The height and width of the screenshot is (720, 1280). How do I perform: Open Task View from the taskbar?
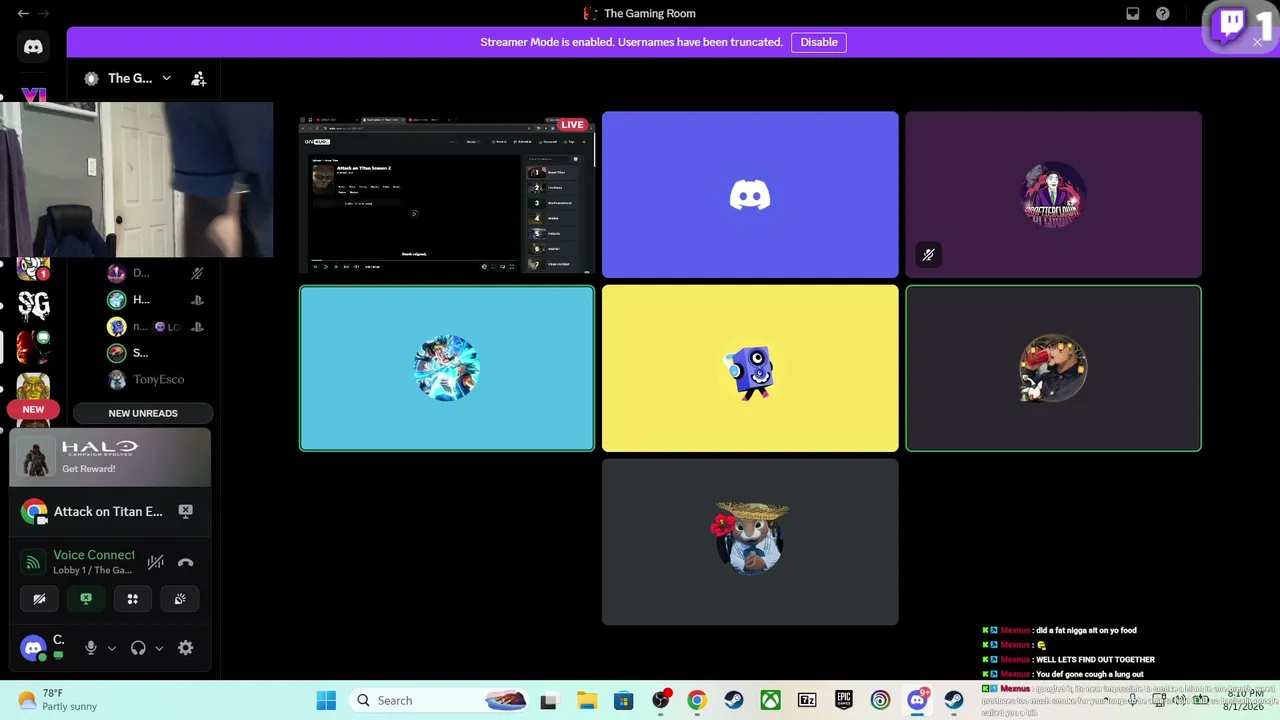(x=548, y=700)
